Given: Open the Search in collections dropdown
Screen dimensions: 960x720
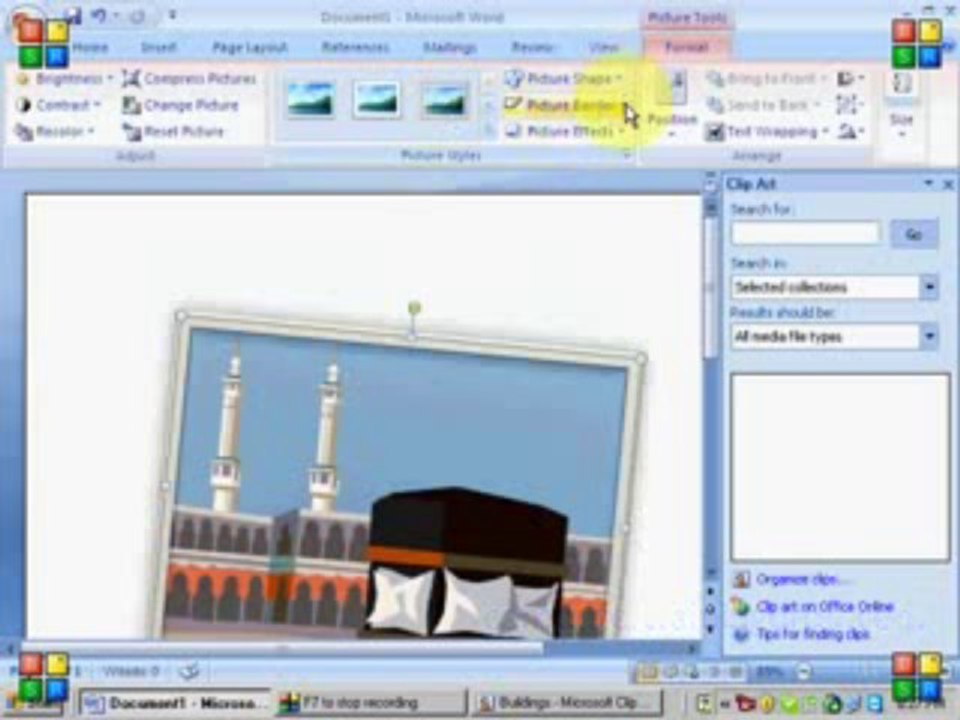Looking at the screenshot, I should point(929,287).
